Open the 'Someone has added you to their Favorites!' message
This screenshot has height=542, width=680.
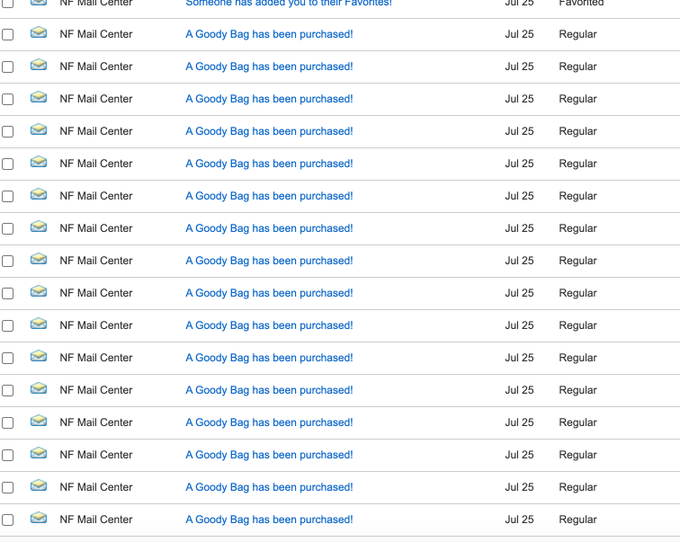pos(288,3)
